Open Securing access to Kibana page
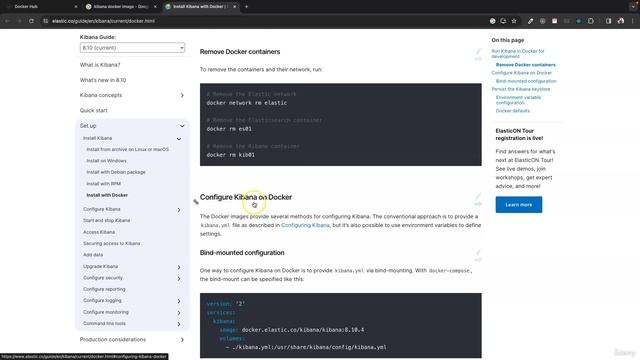Screen dimensions: 640x360 point(111,243)
